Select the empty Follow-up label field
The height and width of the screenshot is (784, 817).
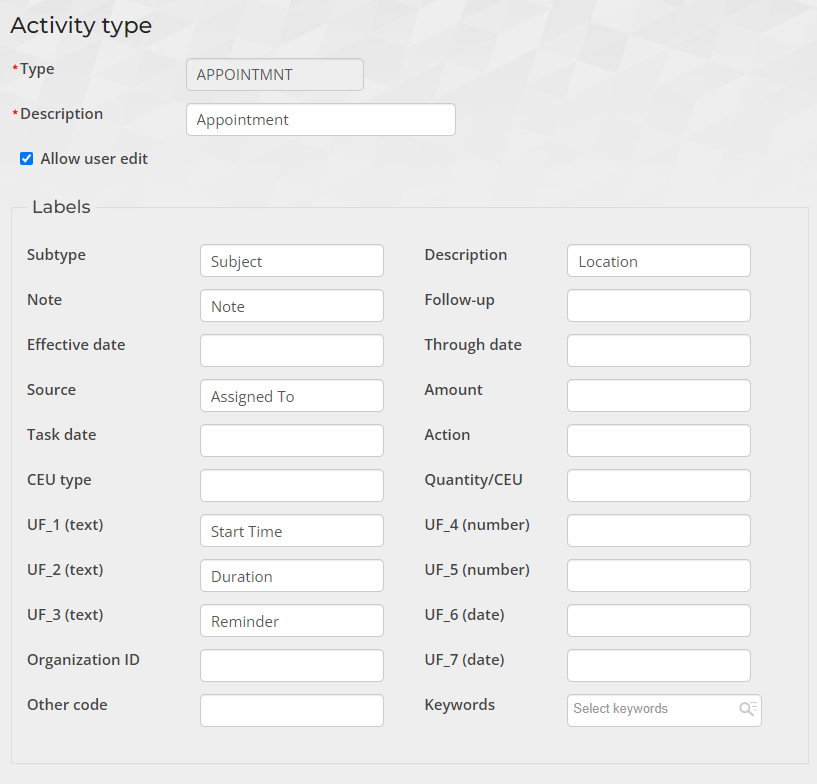point(658,305)
